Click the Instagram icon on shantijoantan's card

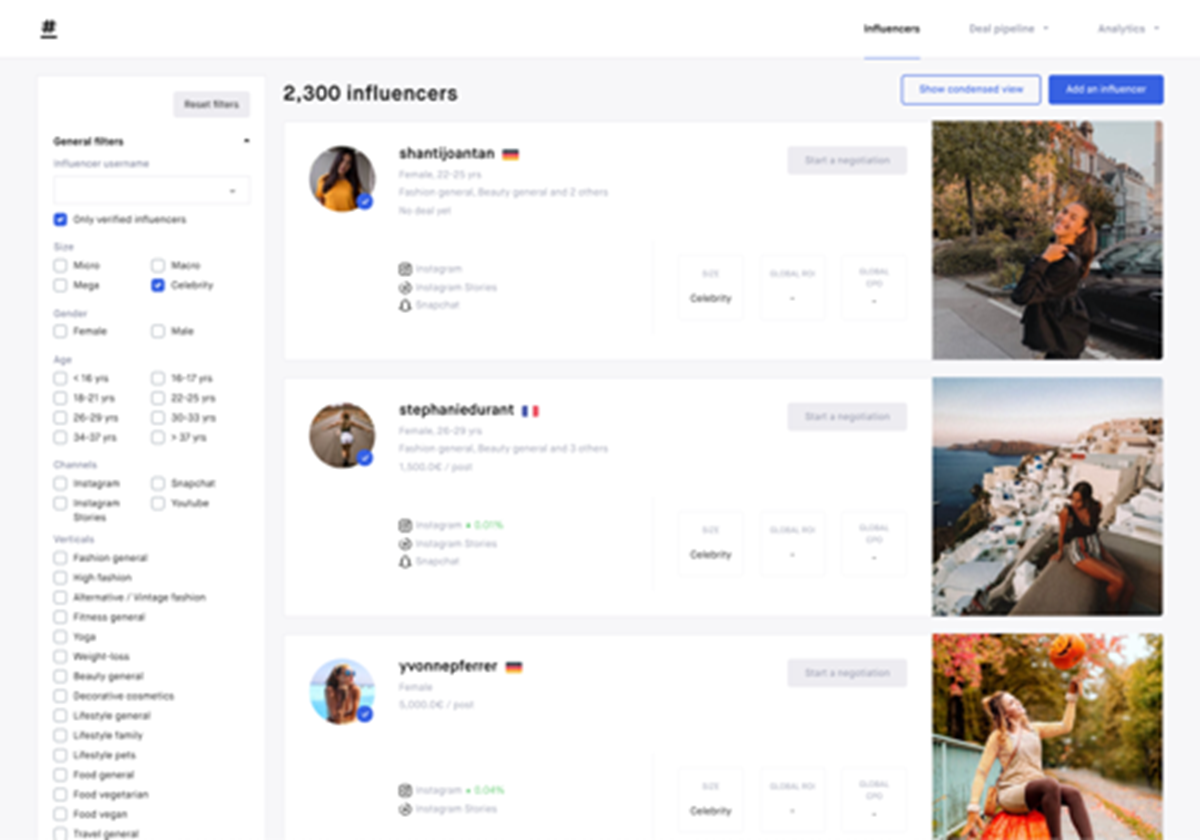(405, 269)
